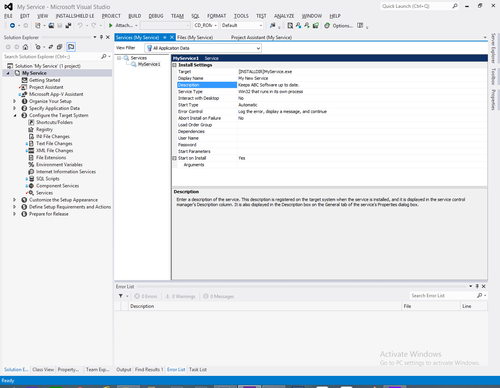Toggle the 0 Errors filter
The height and width of the screenshot is (388, 500).
[146, 296]
